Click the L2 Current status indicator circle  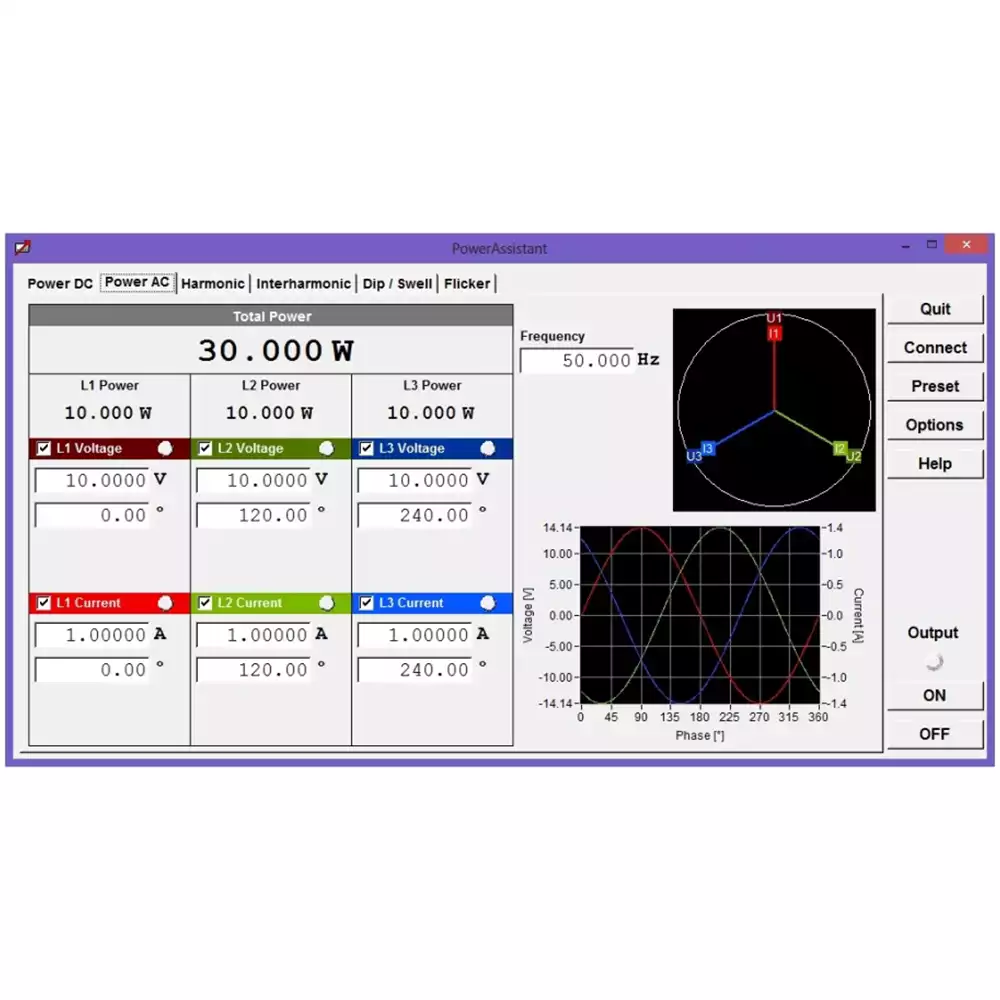point(327,603)
